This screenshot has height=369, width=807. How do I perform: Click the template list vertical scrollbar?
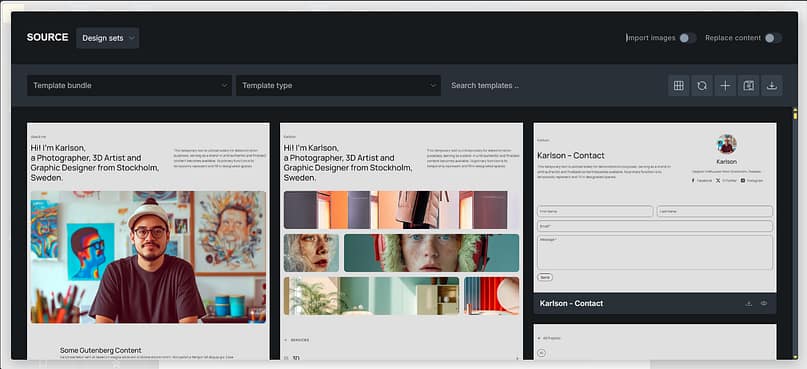tap(795, 233)
